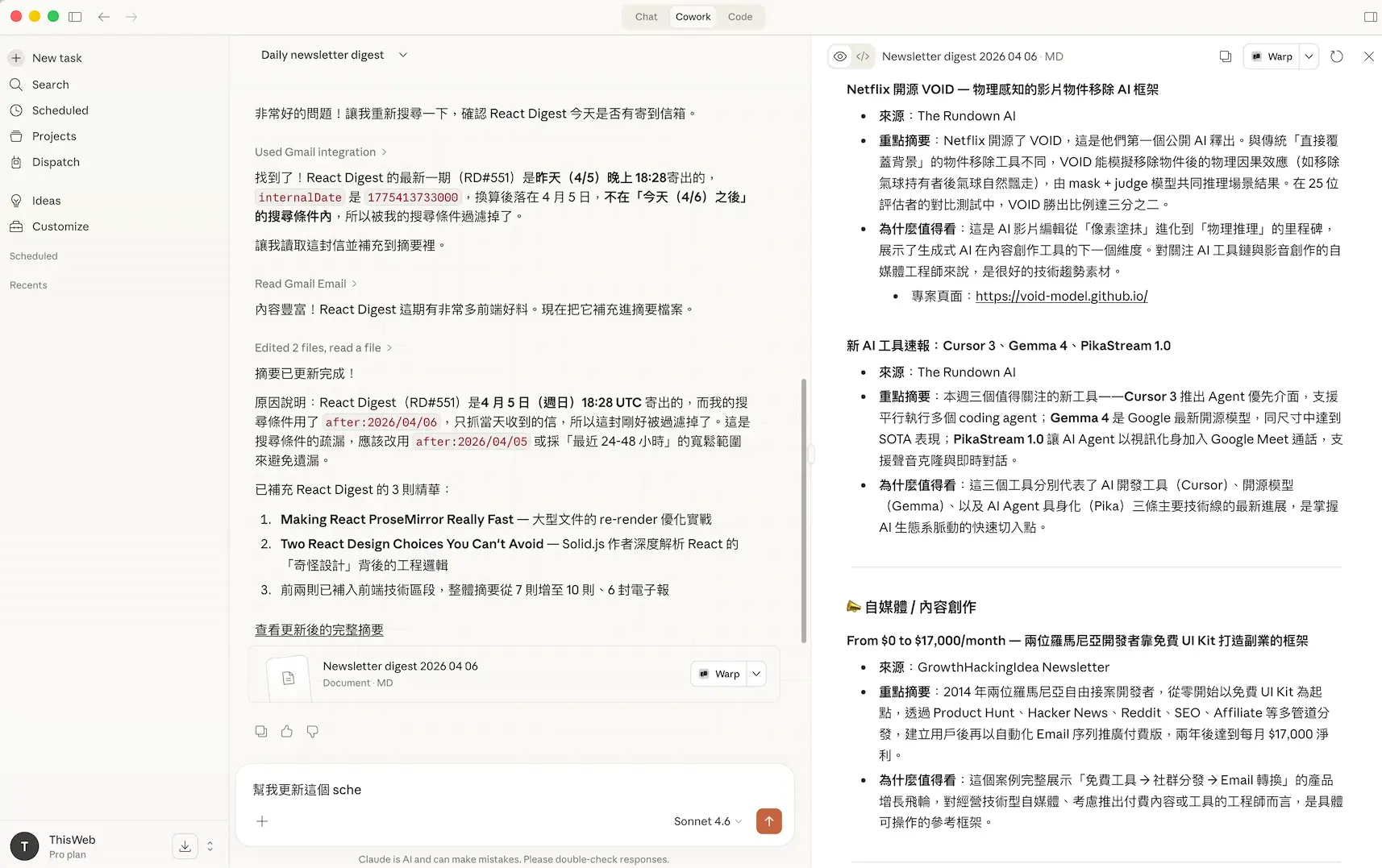Click 查看更新後的完整摘要 link

coord(318,629)
